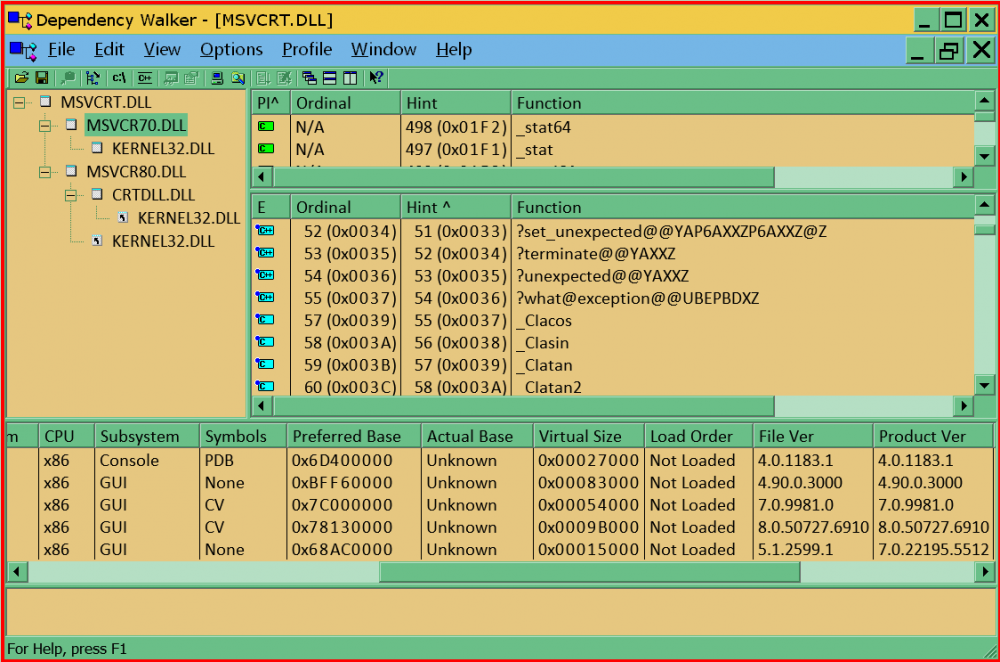Click the Configure Search Order icon

tap(238, 78)
